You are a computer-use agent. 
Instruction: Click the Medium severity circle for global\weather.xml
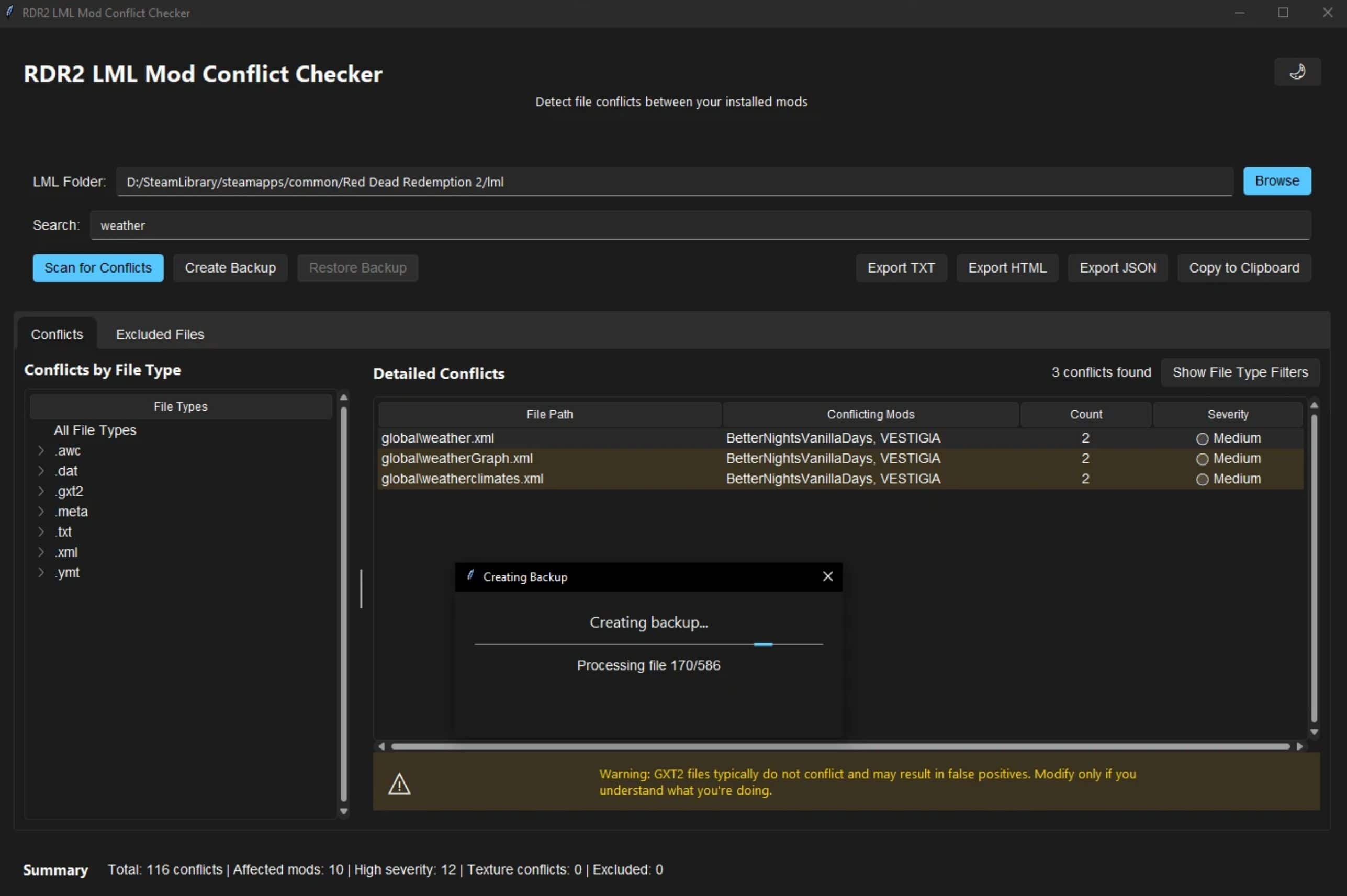(1202, 438)
